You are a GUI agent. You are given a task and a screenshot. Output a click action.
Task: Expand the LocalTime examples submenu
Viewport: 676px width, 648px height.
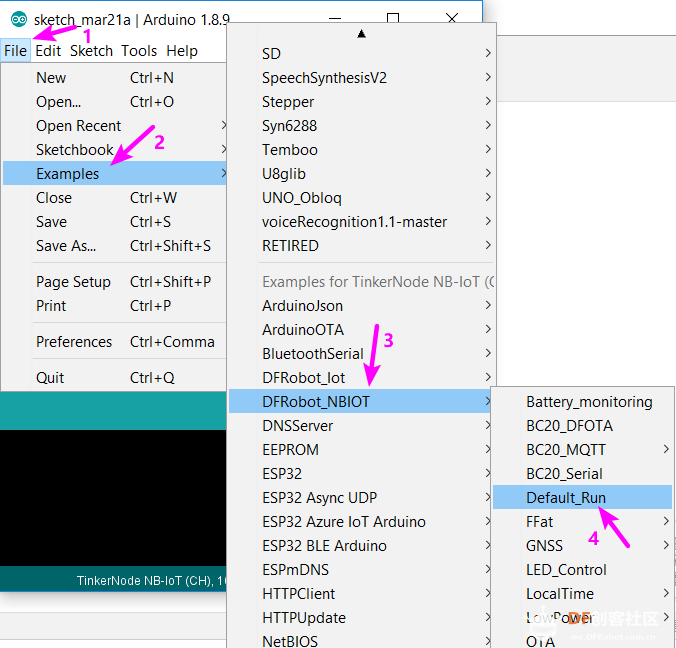tap(582, 594)
